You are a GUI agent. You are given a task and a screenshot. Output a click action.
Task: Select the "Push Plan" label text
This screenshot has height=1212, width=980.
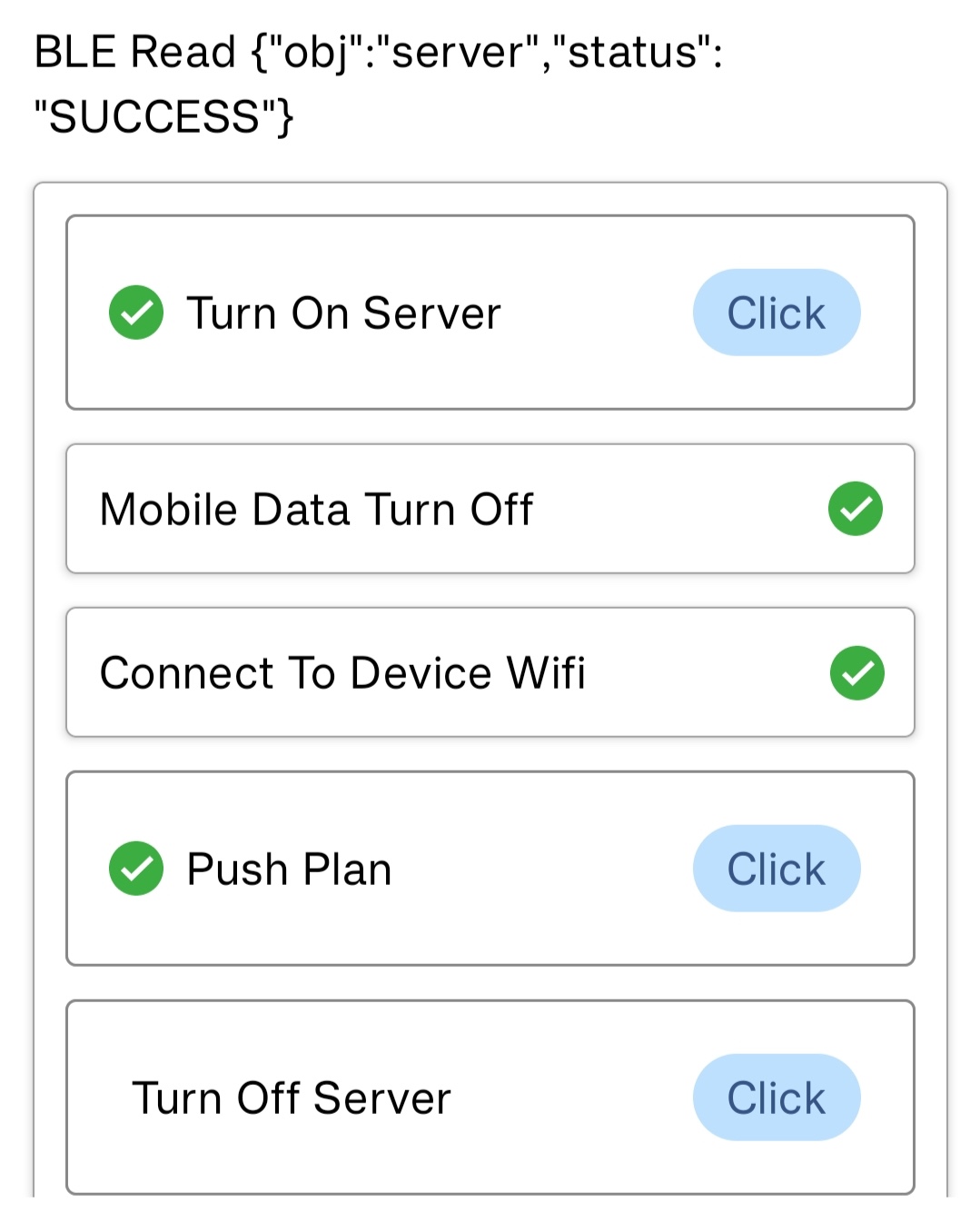click(x=289, y=869)
